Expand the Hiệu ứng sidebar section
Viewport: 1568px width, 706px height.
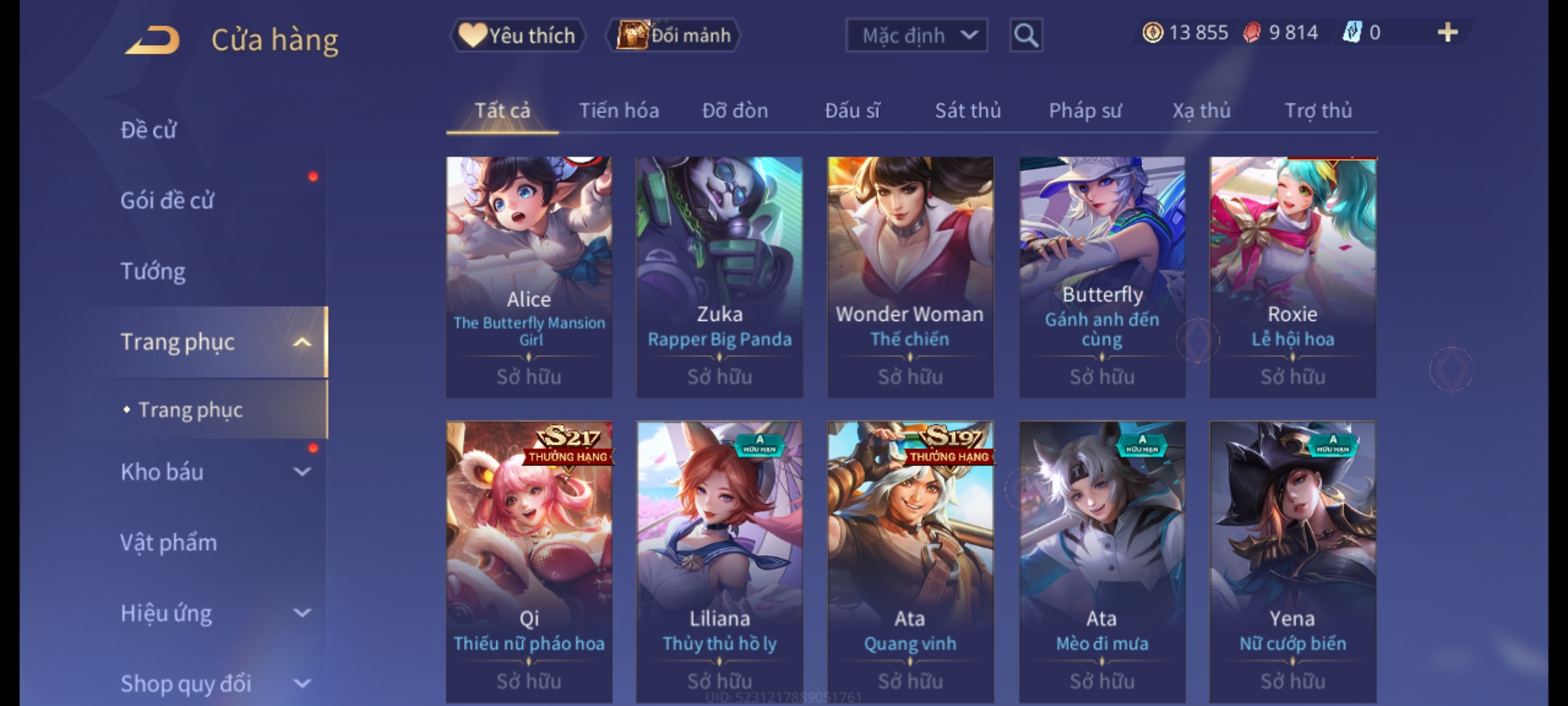pos(302,613)
